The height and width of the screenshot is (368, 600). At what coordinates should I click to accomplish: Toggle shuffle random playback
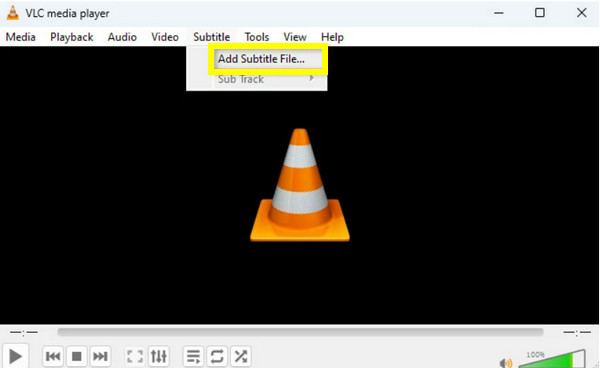coord(241,357)
